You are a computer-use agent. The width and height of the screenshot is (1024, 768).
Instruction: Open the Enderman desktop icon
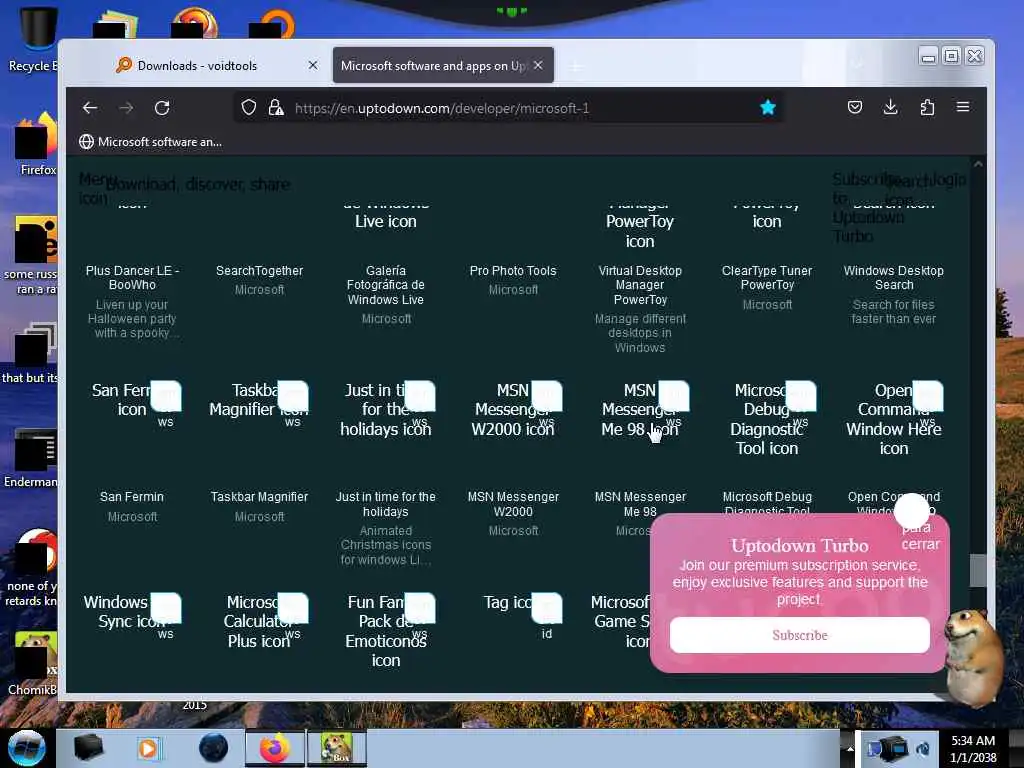(x=31, y=458)
